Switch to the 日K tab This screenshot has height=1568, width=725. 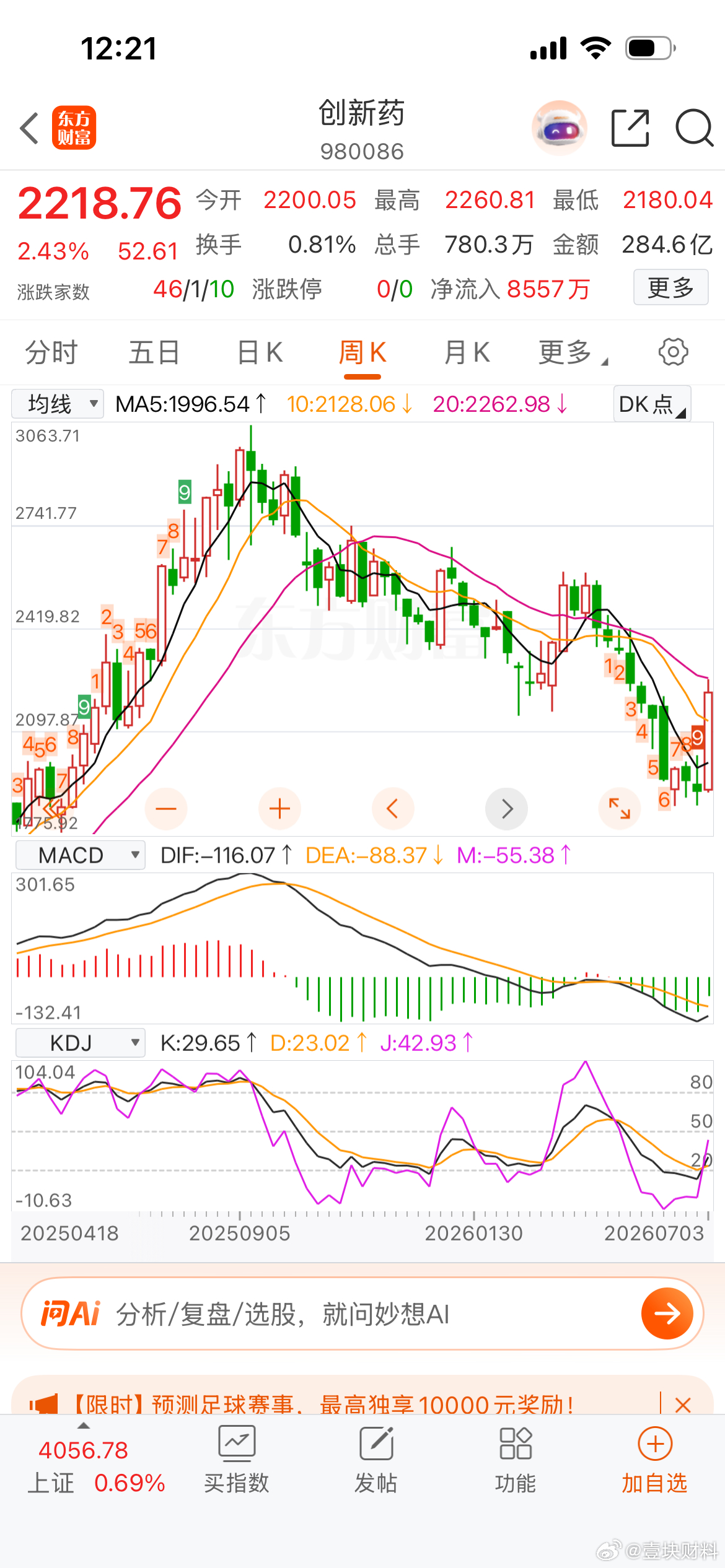pyautogui.click(x=260, y=352)
